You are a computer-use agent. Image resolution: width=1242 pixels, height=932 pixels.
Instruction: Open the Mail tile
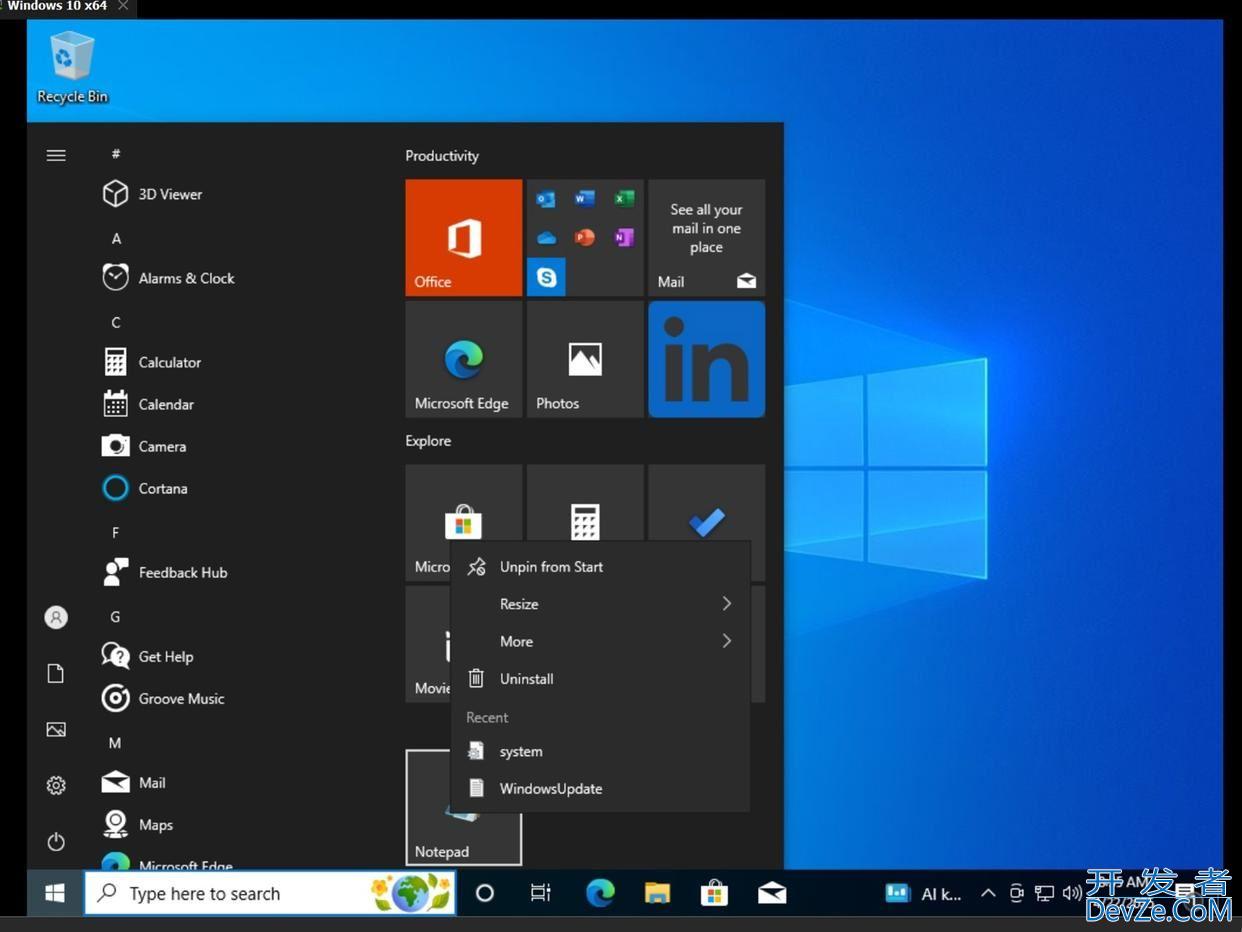tap(706, 237)
